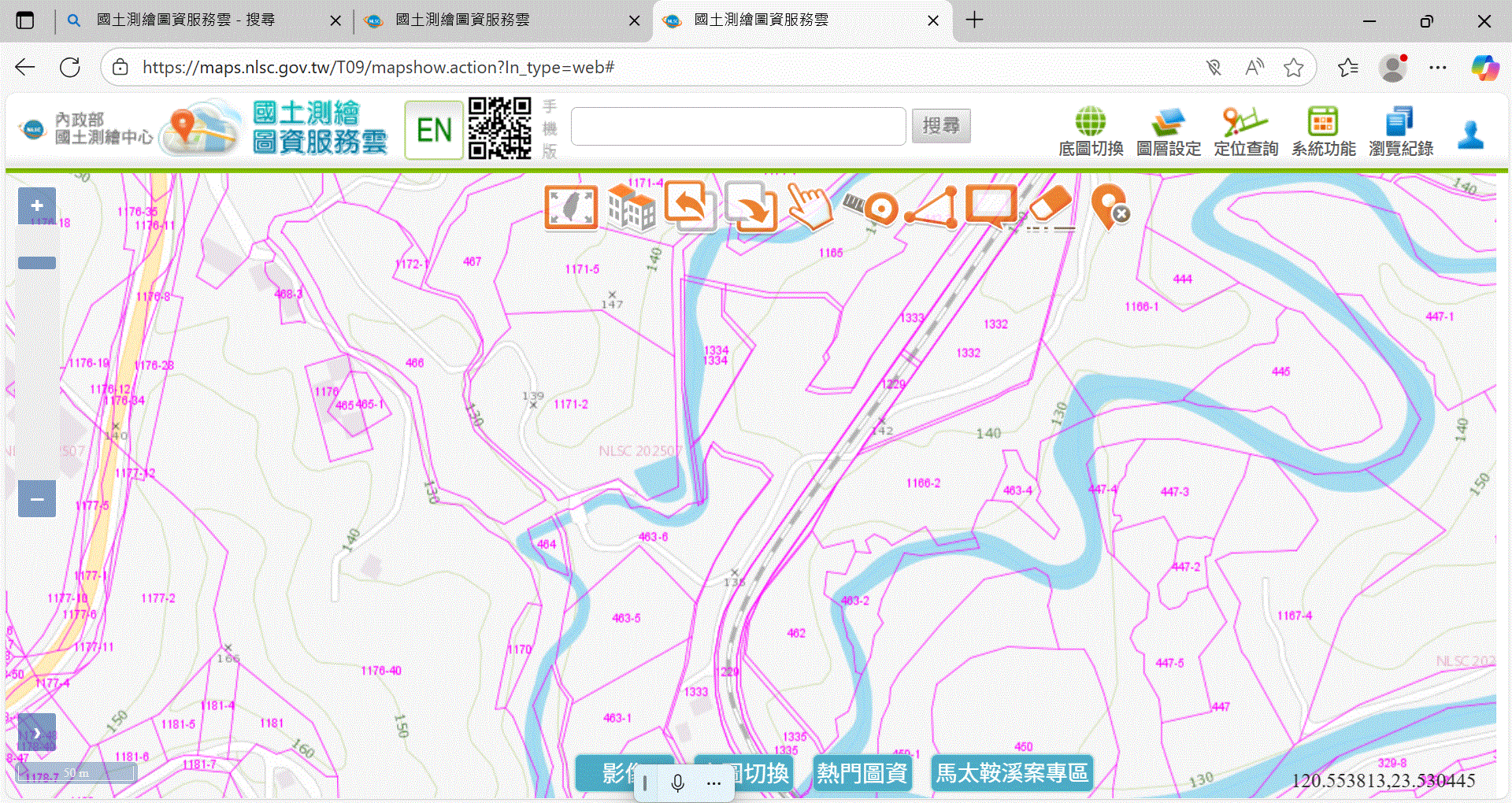This screenshot has width=1512, height=803.
Task: Go to next map view
Action: point(750,208)
